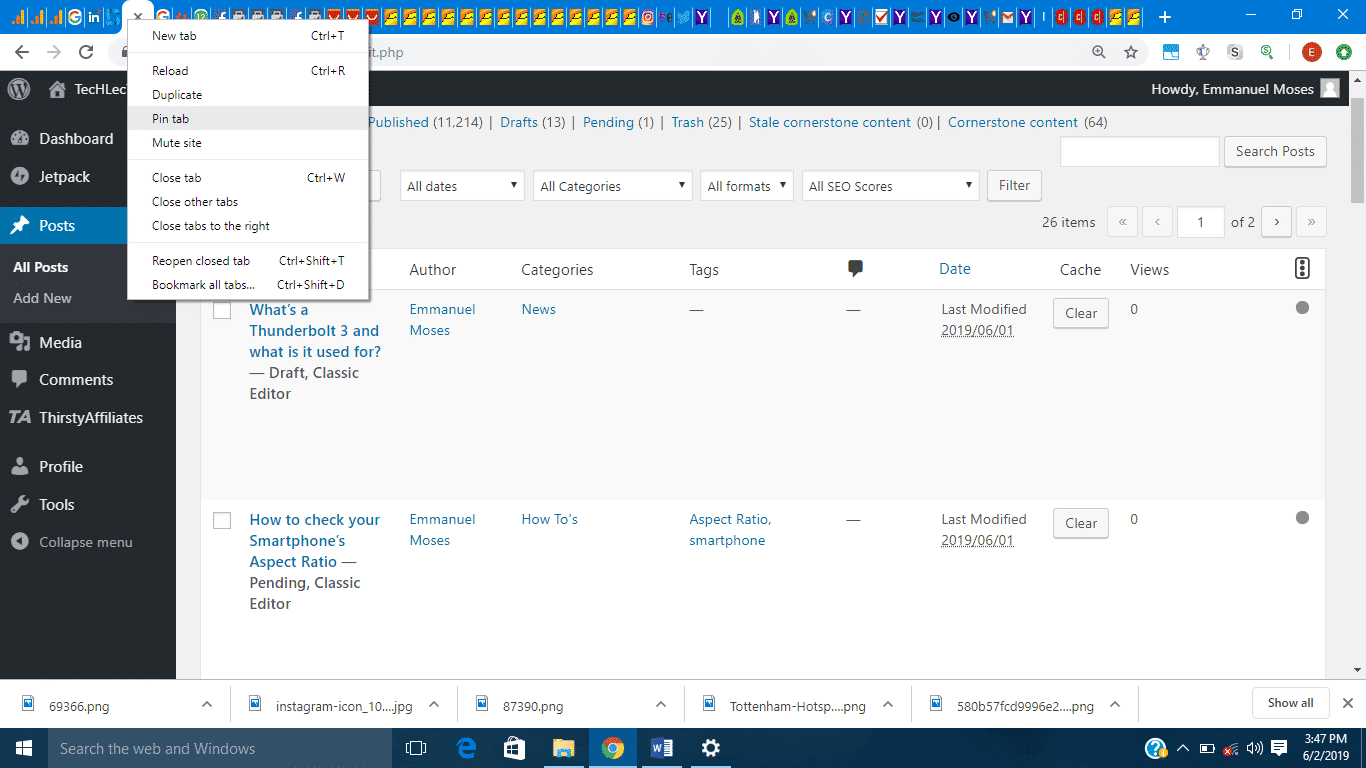The width and height of the screenshot is (1366, 768).
Task: Click the SEO score dot in Aspect Ratio row
Action: (1302, 518)
